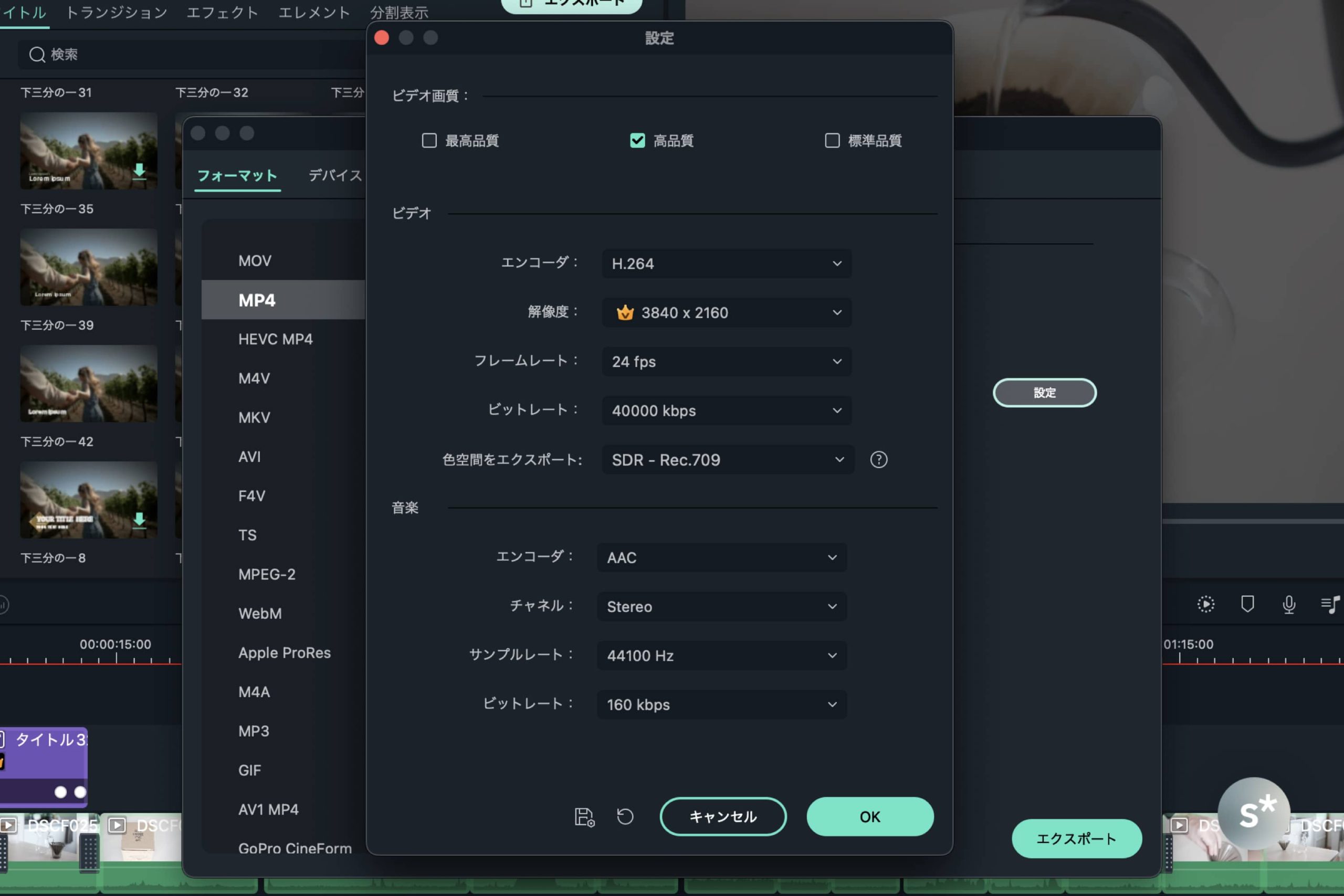
Task: Click the audio mixer icon with music note
Action: (x=1330, y=604)
